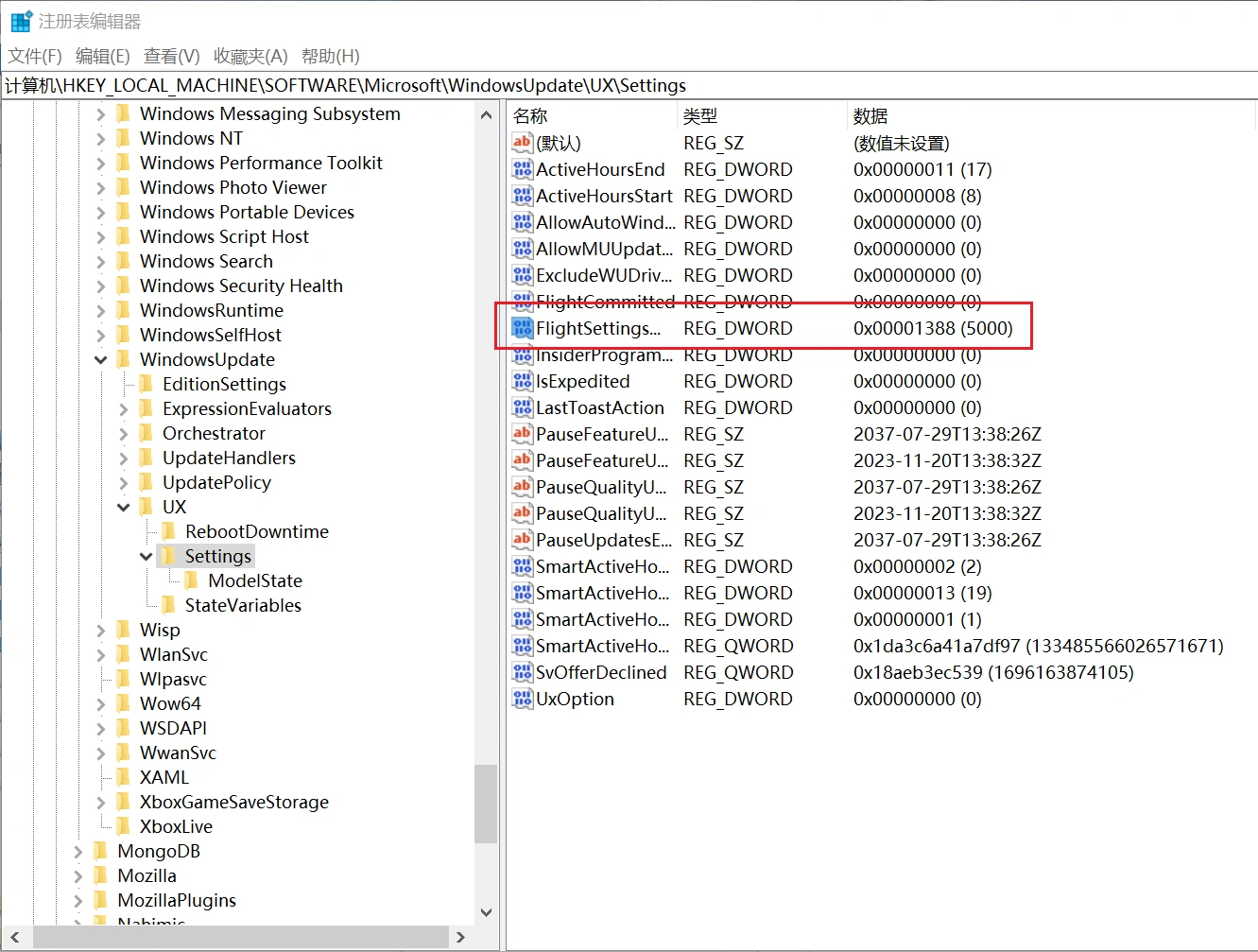Click the tree pane scroll down arrow
Image resolution: width=1258 pixels, height=952 pixels.
coord(486,912)
